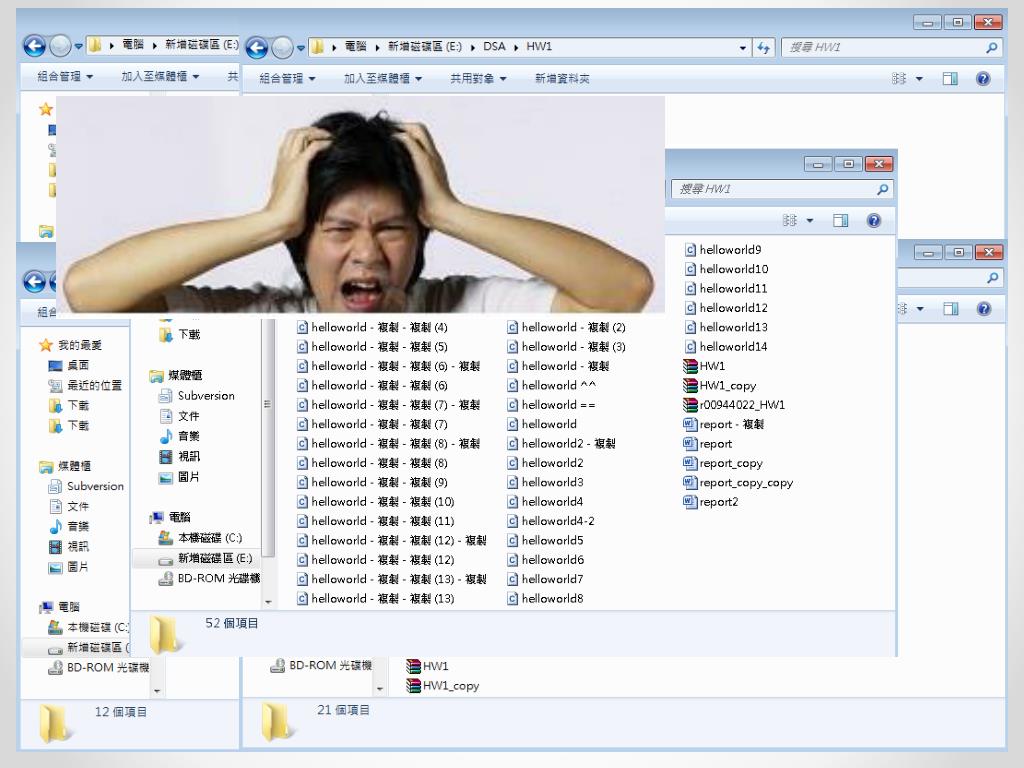Open 組合管理 dropdown in top-left window
The width and height of the screenshot is (1024, 768).
65,77
